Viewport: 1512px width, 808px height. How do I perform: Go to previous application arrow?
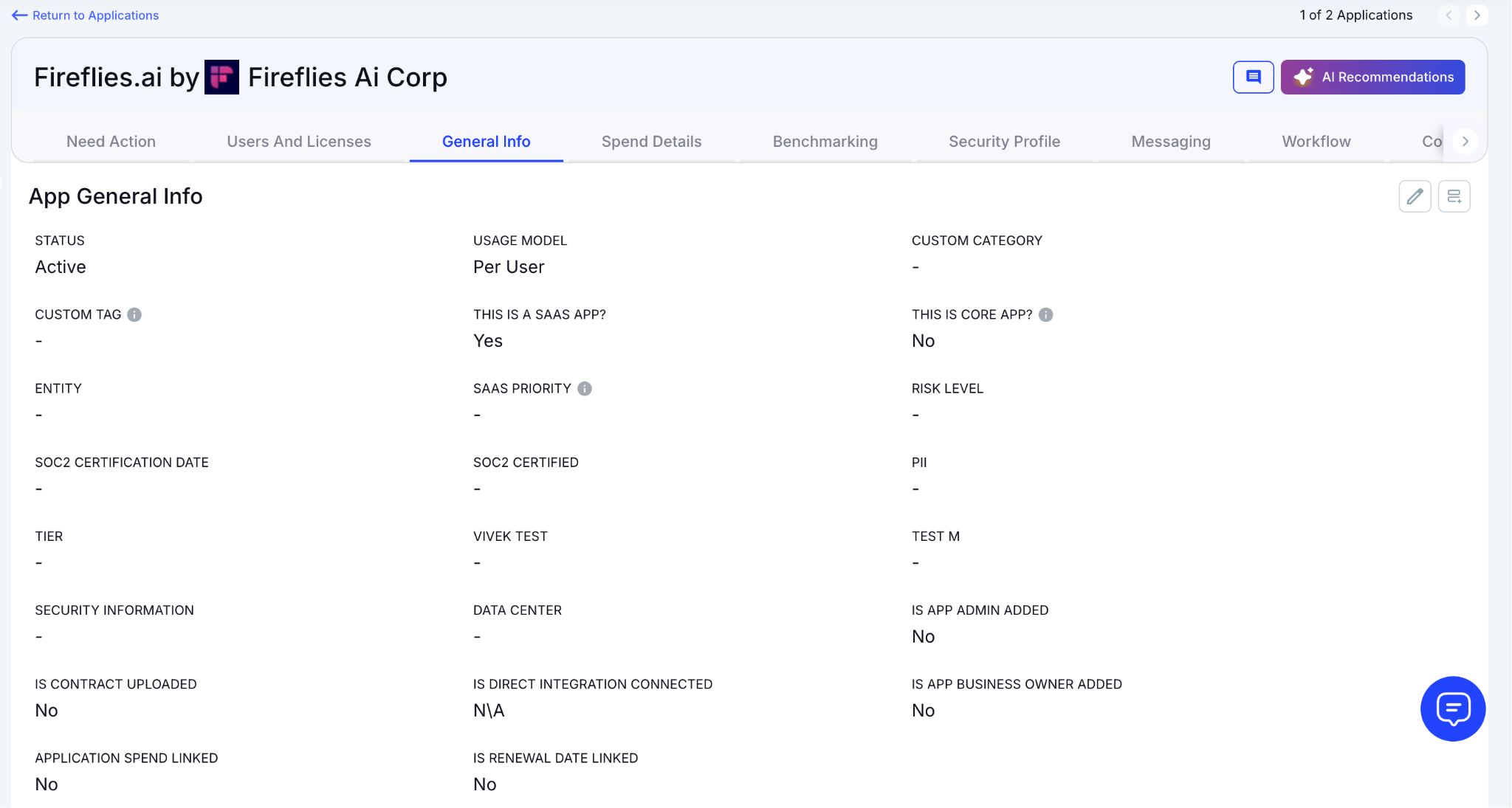click(x=1449, y=15)
